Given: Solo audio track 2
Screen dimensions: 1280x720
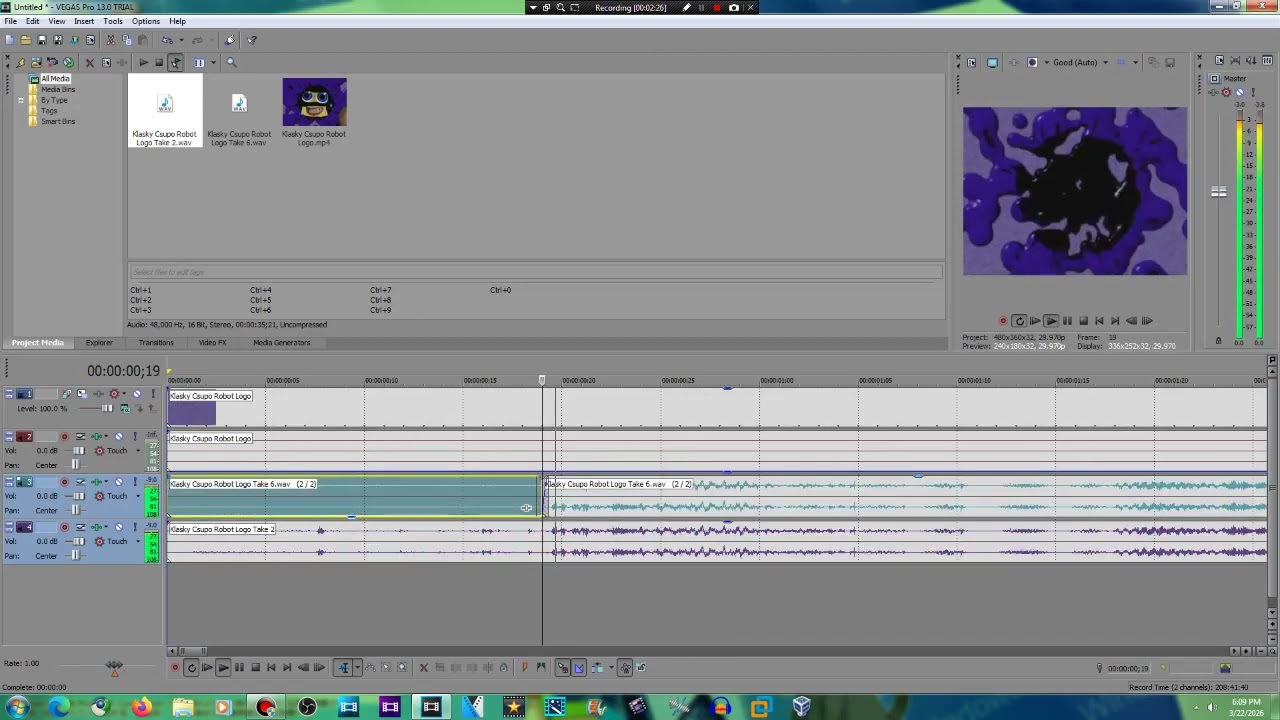Looking at the screenshot, I should tap(134, 437).
